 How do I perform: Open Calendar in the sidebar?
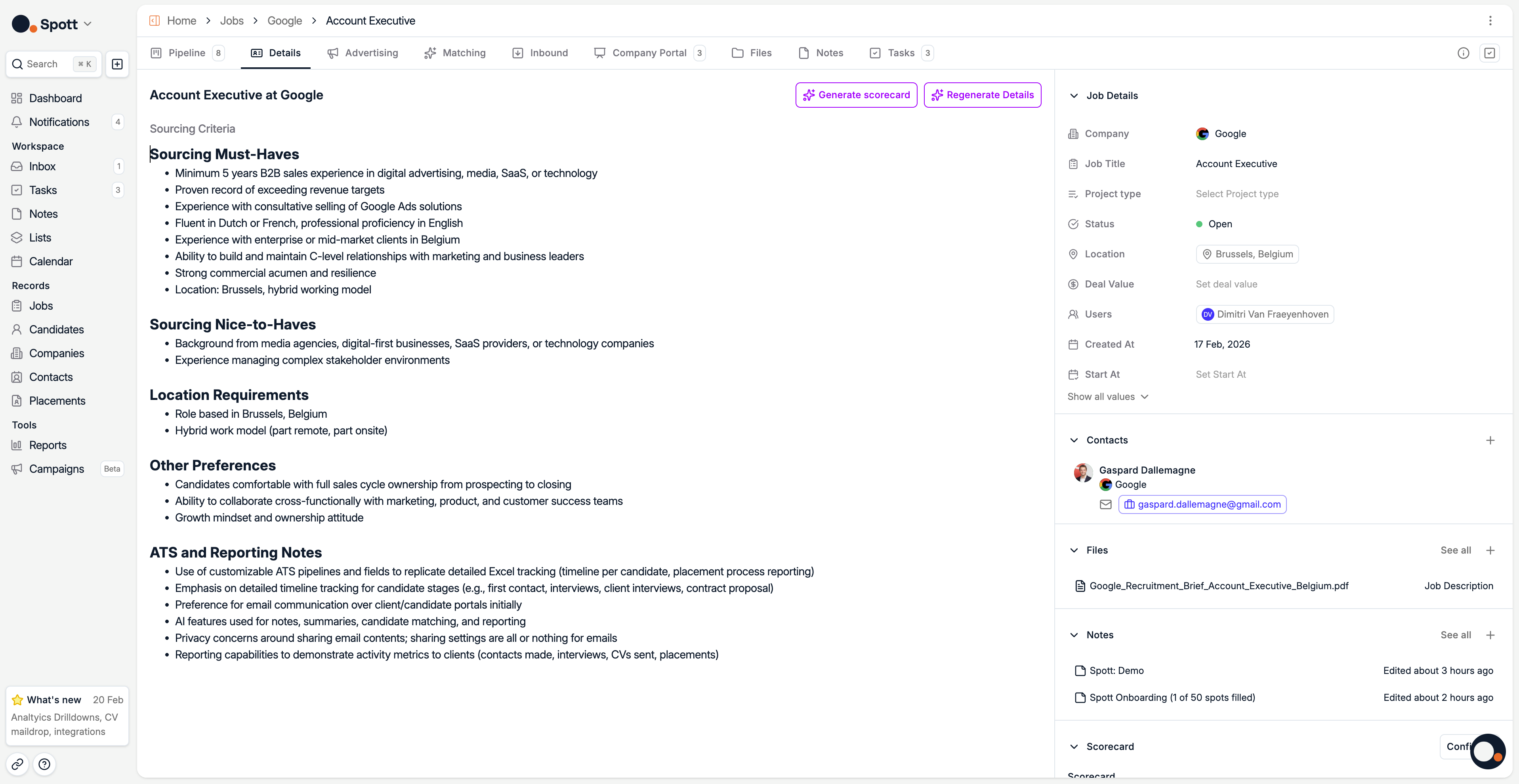click(51, 261)
